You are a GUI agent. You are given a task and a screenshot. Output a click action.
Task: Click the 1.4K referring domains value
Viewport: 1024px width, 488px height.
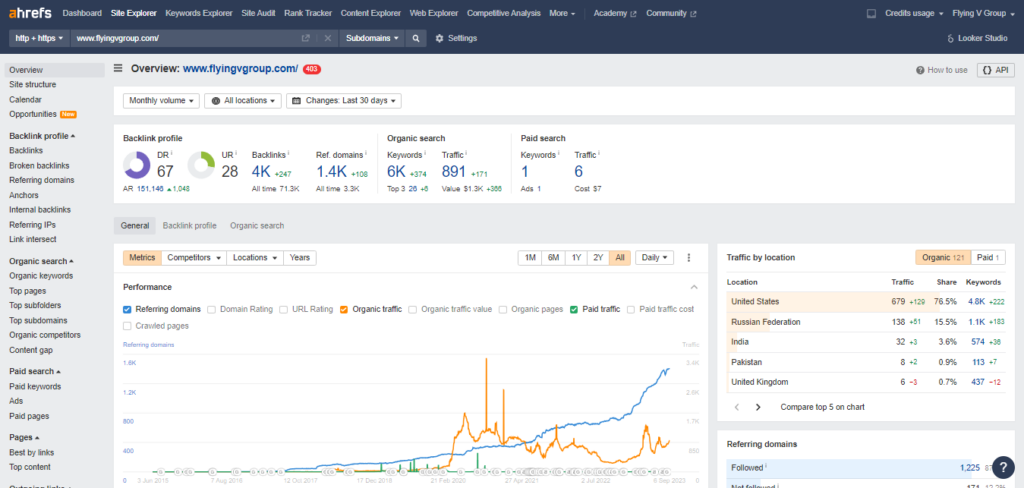332,172
